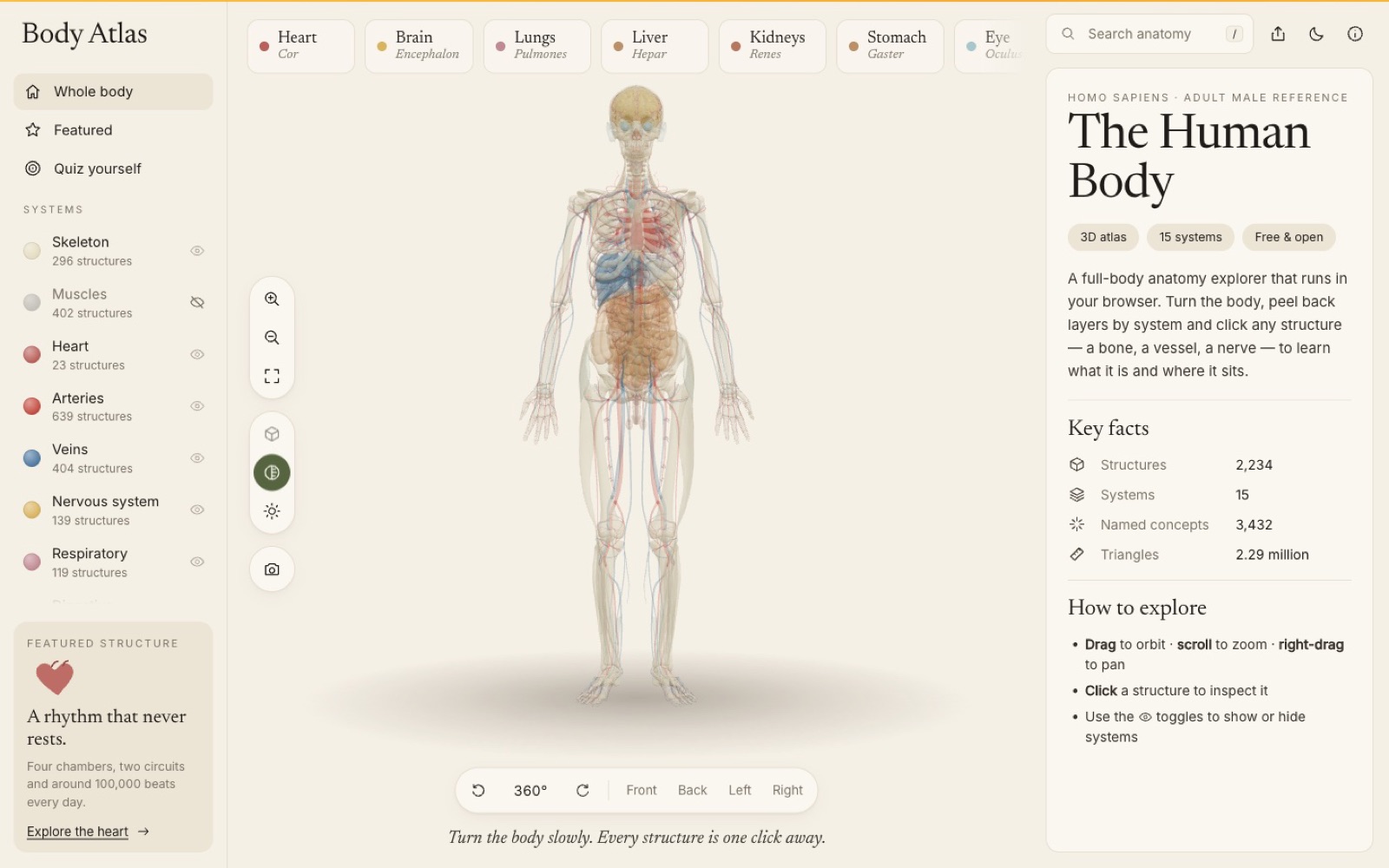Select the partially visible Eye organ chip
The image size is (1389, 868).
click(x=990, y=45)
